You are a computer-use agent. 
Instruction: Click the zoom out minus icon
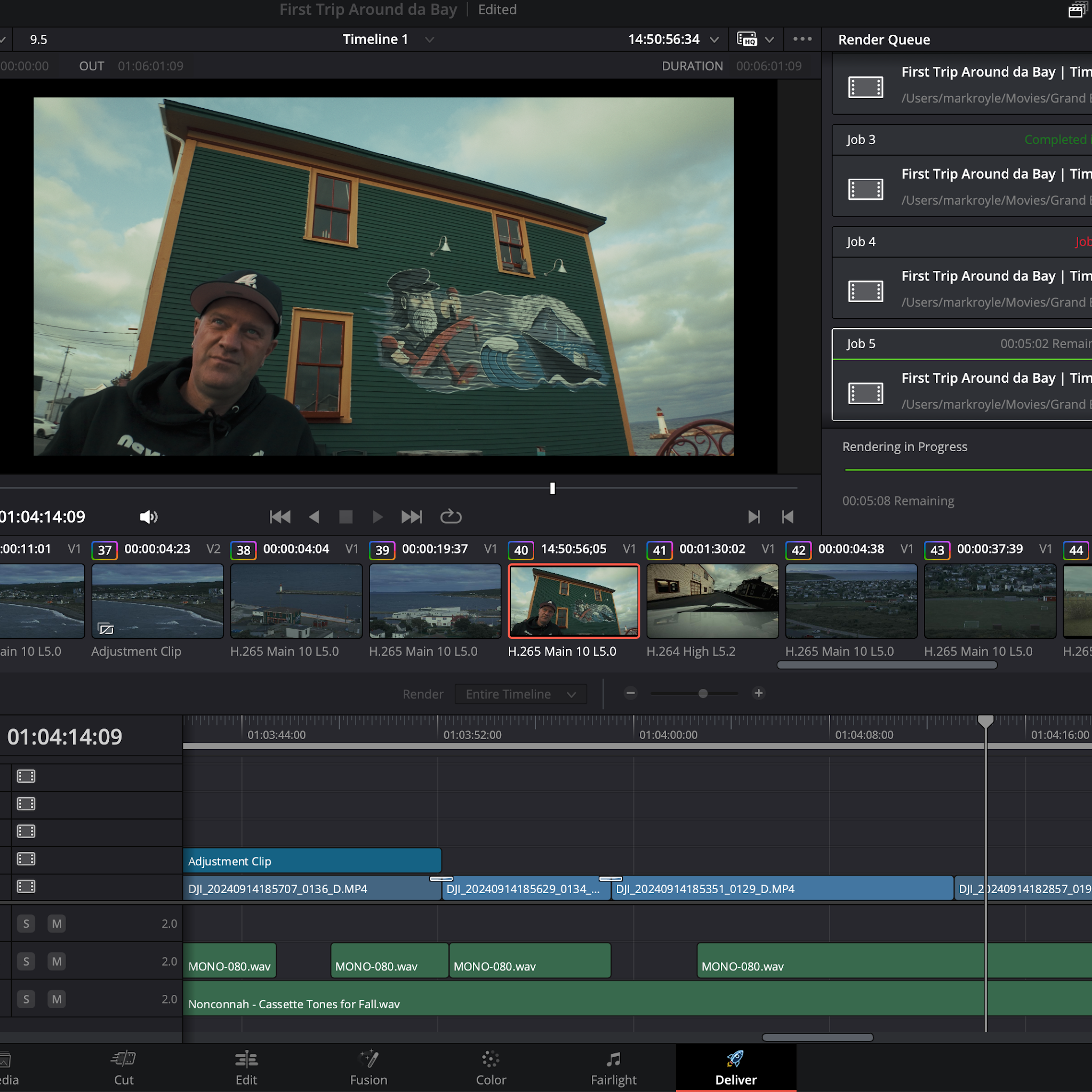[x=631, y=693]
